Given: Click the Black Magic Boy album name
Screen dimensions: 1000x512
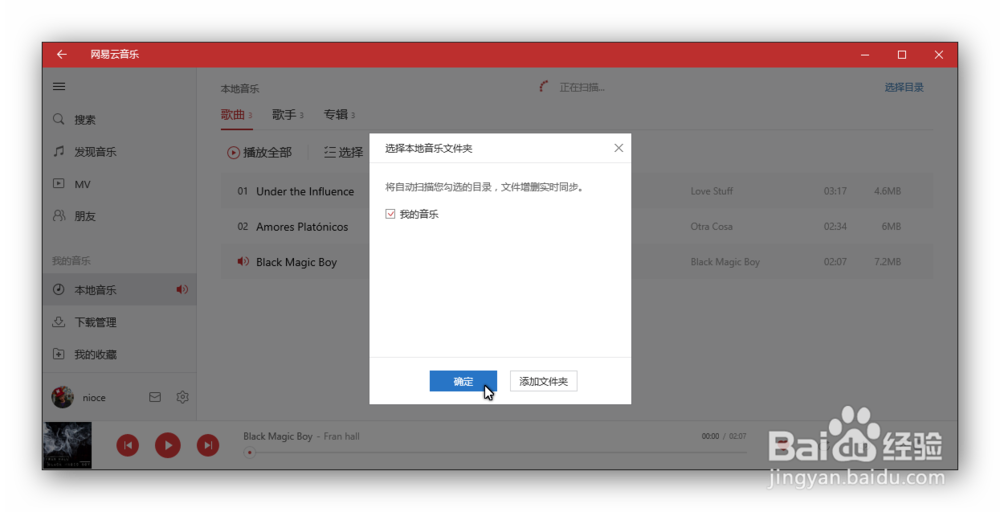Looking at the screenshot, I should point(725,261).
